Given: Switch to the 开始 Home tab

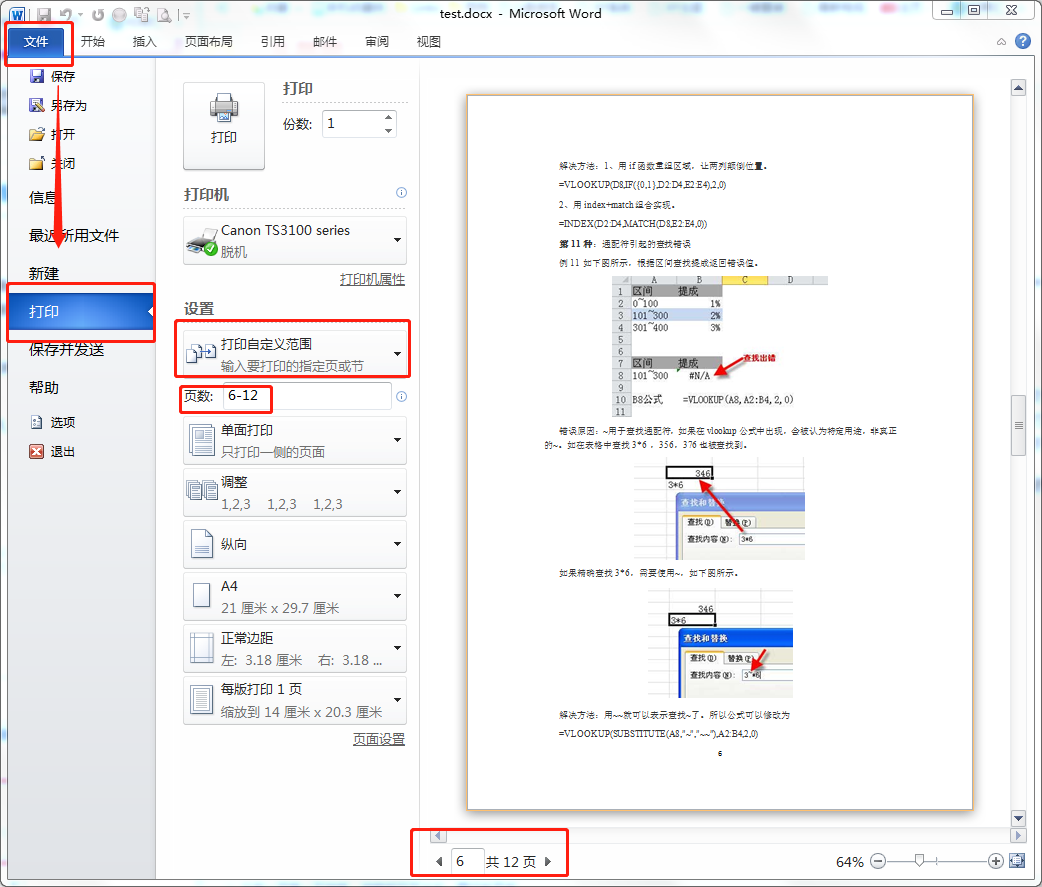Looking at the screenshot, I should [x=93, y=42].
